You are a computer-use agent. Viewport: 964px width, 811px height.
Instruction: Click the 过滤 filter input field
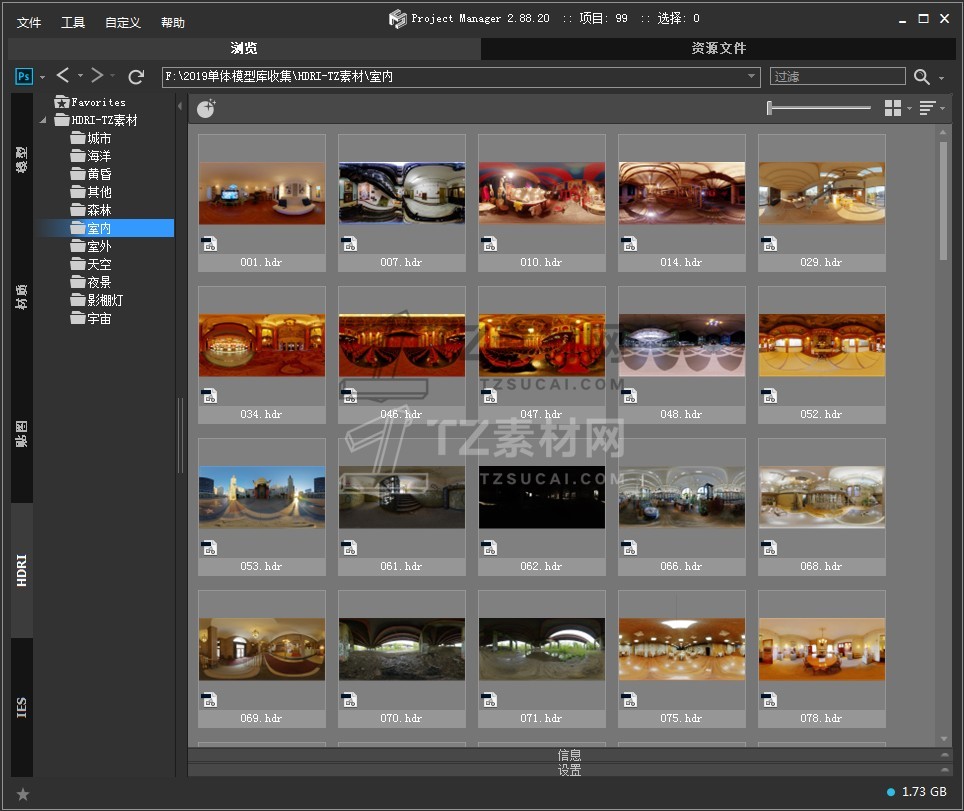[837, 76]
